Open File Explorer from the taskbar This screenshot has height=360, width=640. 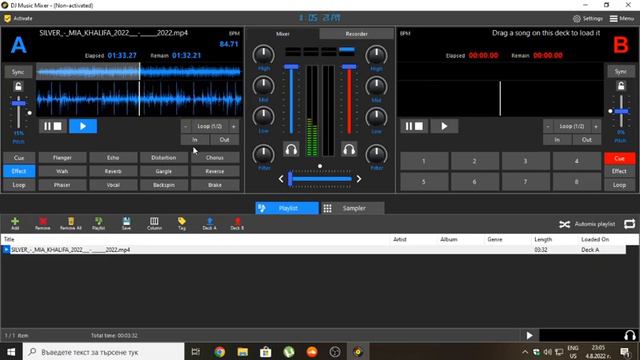[x=243, y=352]
